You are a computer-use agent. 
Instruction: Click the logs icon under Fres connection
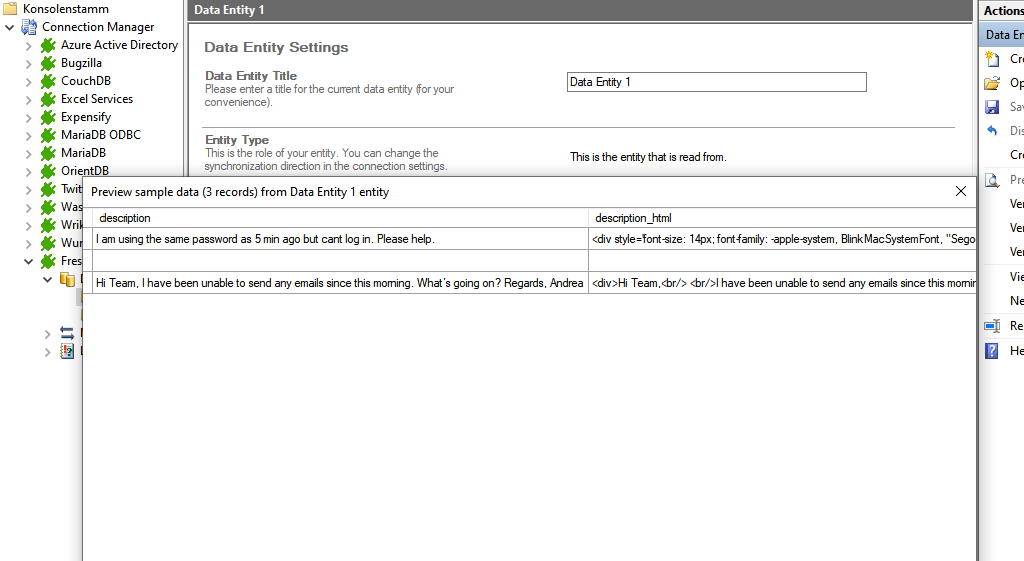[x=67, y=351]
